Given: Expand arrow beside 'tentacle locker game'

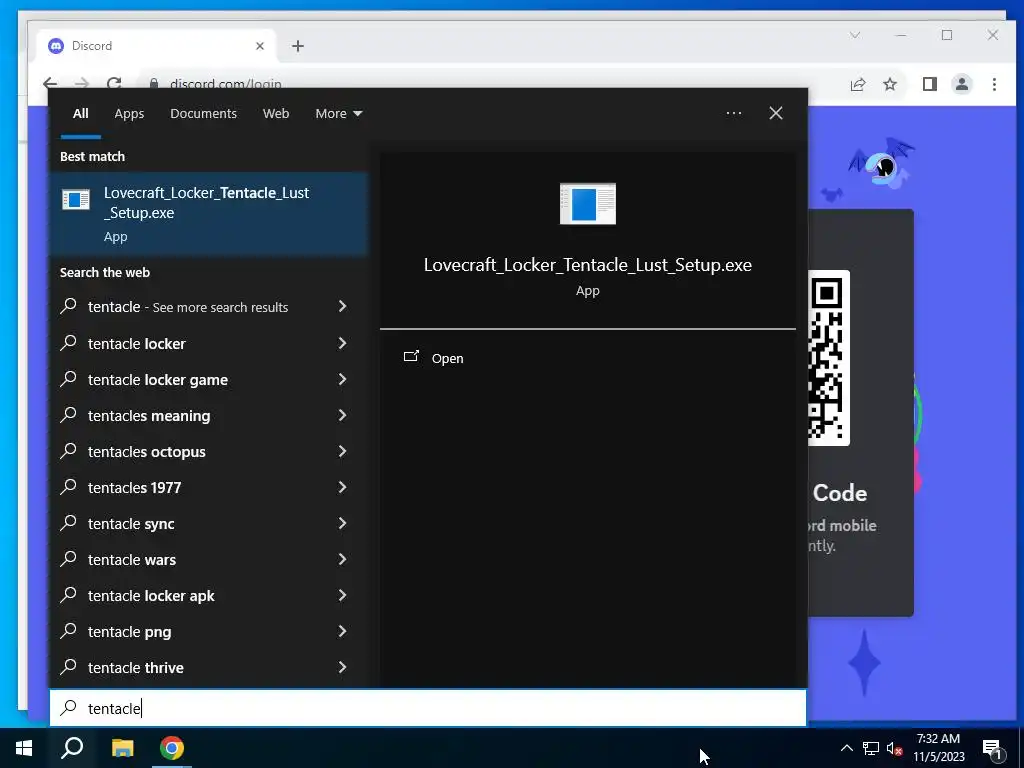Looking at the screenshot, I should click(342, 379).
